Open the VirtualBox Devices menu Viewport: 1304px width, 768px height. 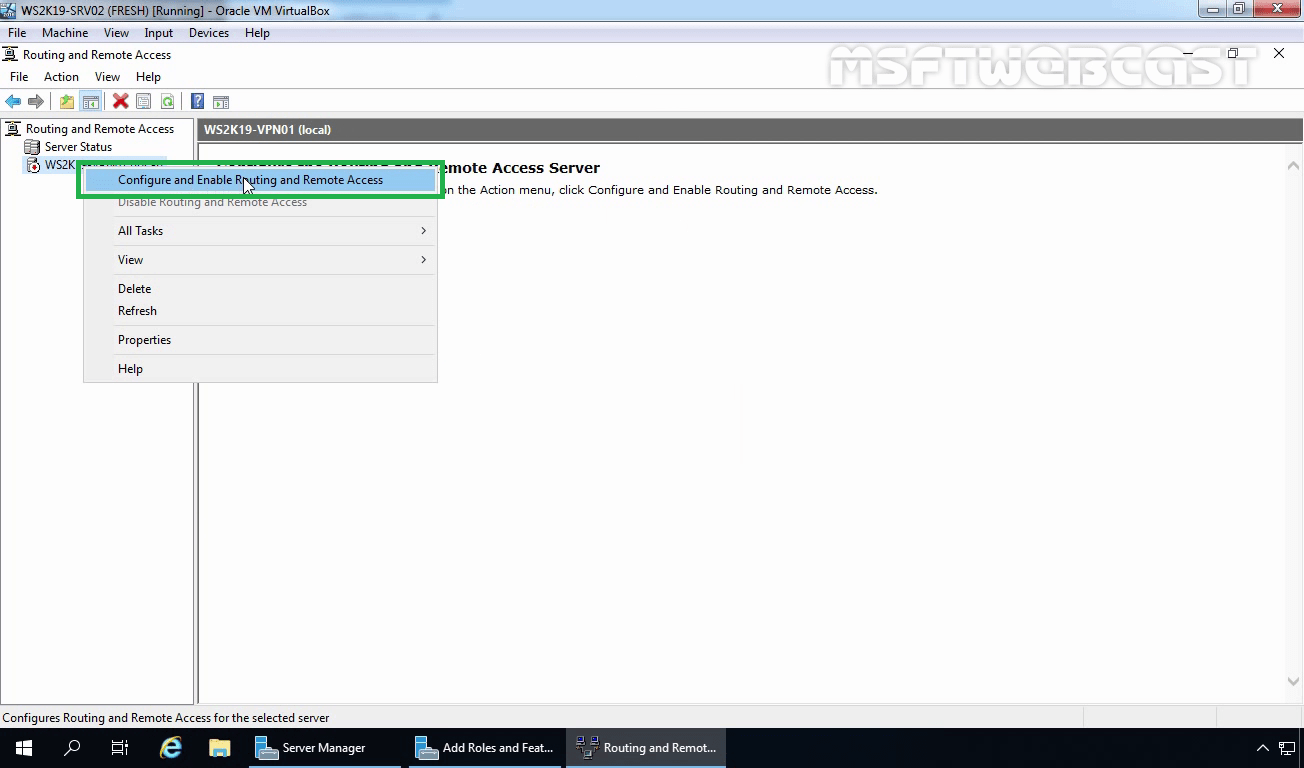point(209,33)
